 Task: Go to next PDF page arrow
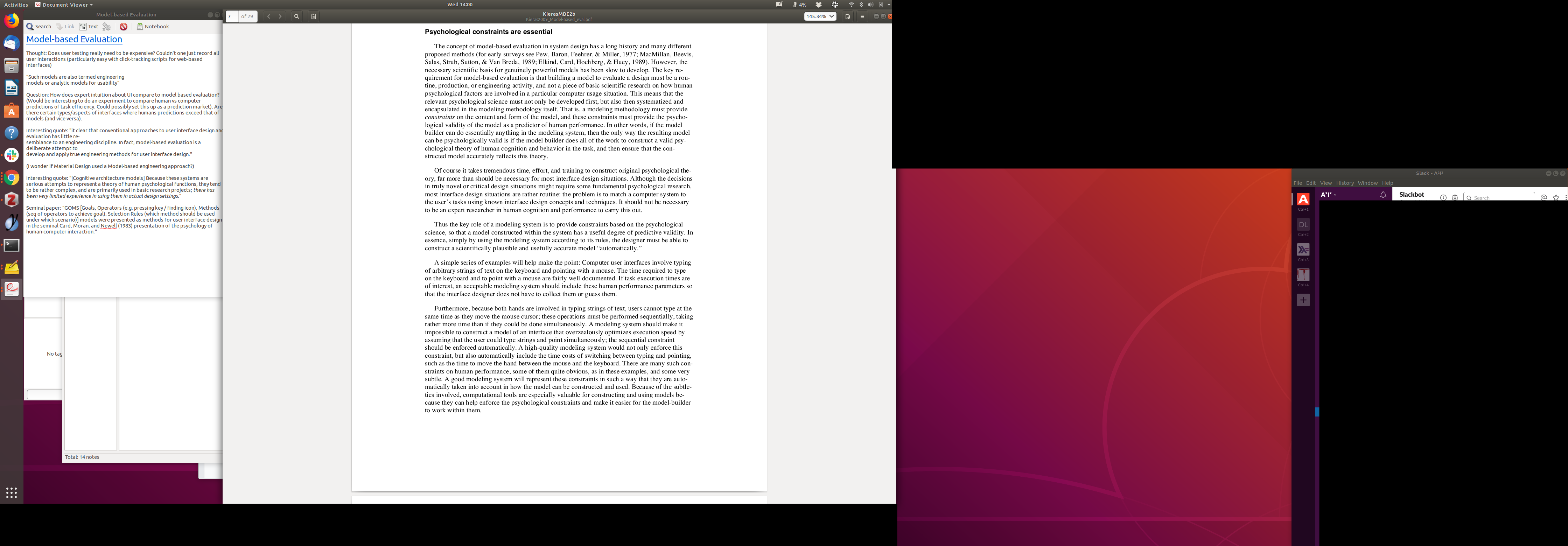[x=280, y=16]
